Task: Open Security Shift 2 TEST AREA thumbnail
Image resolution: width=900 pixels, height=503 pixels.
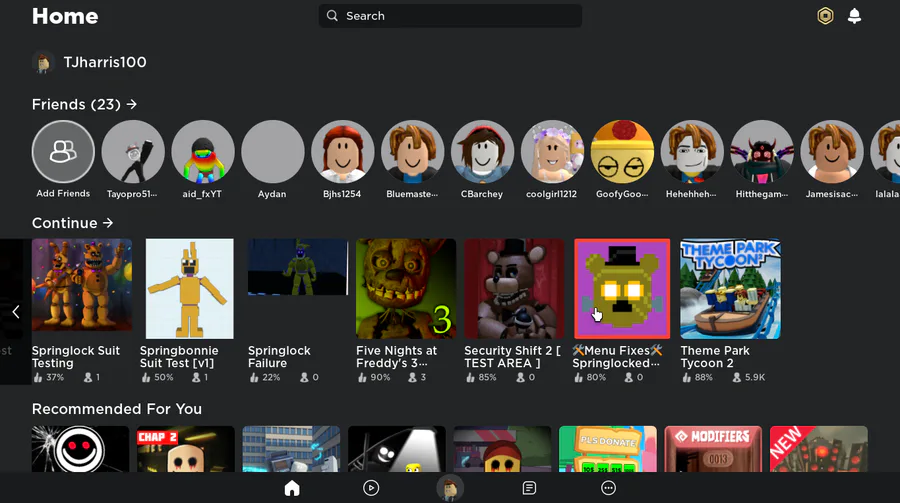Action: [514, 289]
